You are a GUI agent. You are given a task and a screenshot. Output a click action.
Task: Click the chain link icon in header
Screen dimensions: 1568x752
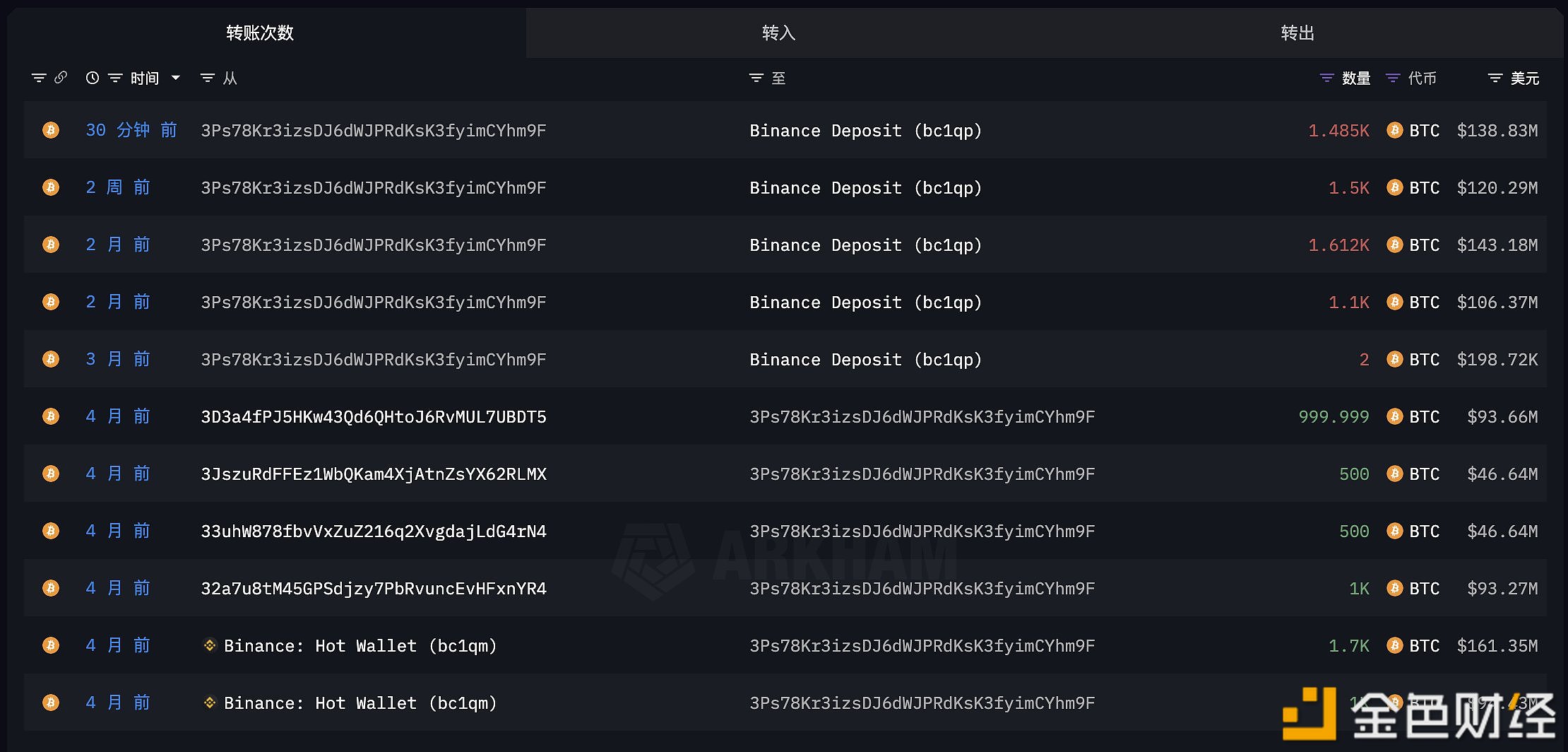click(61, 78)
